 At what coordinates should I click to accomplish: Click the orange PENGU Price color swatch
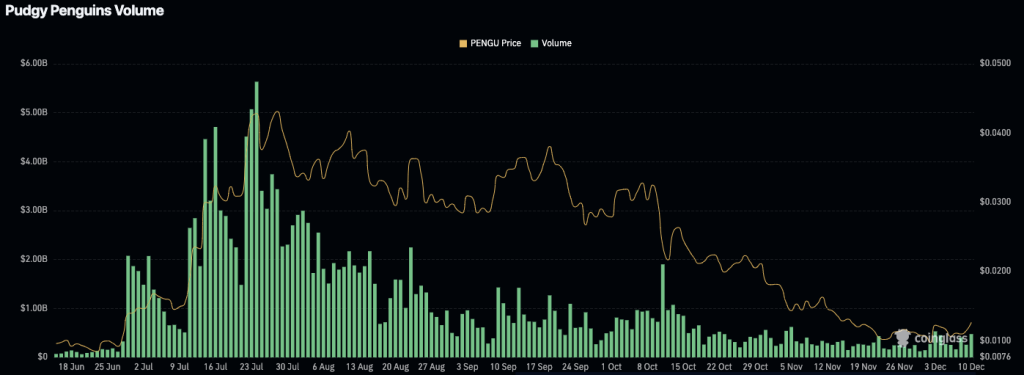point(464,43)
